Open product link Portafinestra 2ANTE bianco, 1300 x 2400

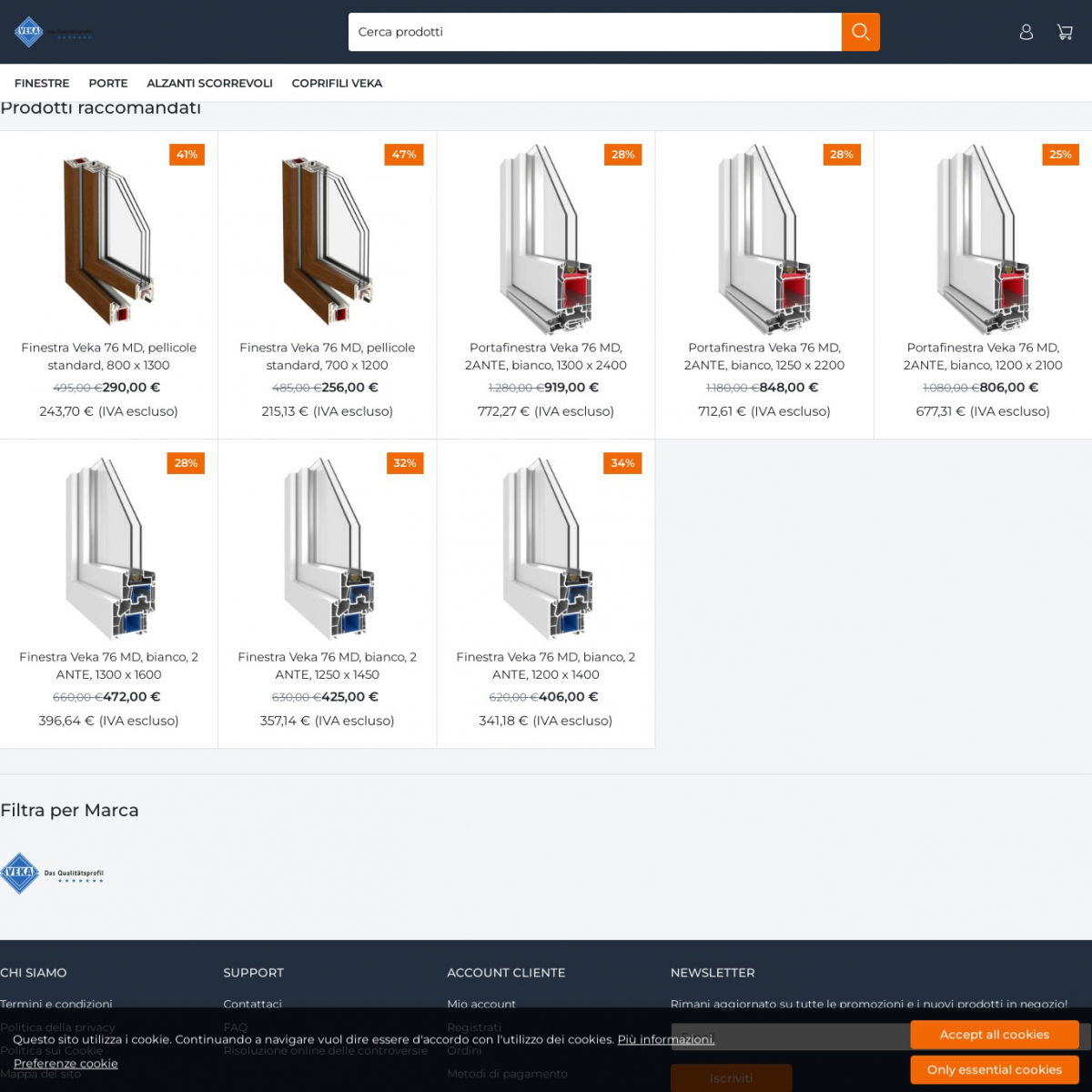[x=546, y=356]
